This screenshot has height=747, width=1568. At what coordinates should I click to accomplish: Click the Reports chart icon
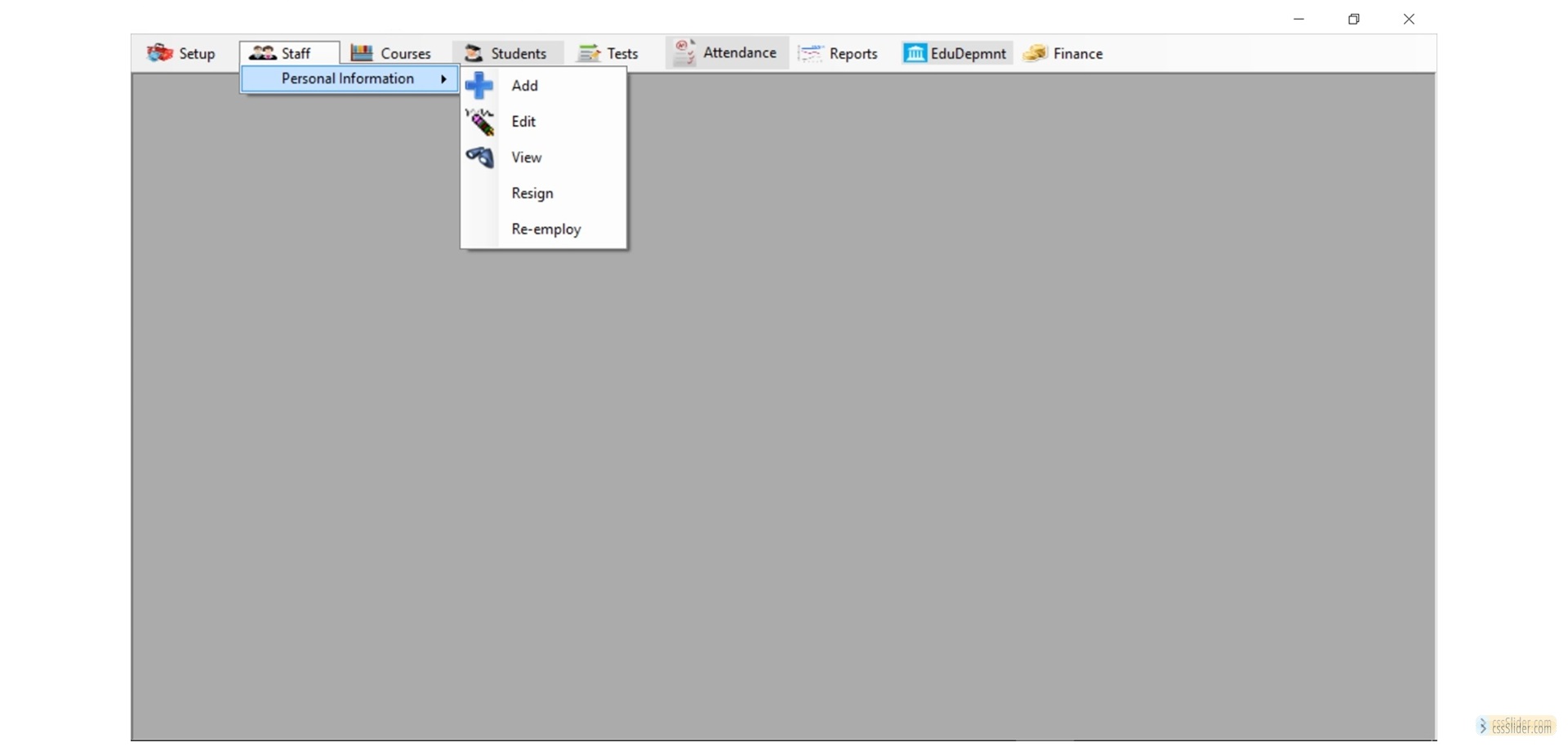point(810,53)
